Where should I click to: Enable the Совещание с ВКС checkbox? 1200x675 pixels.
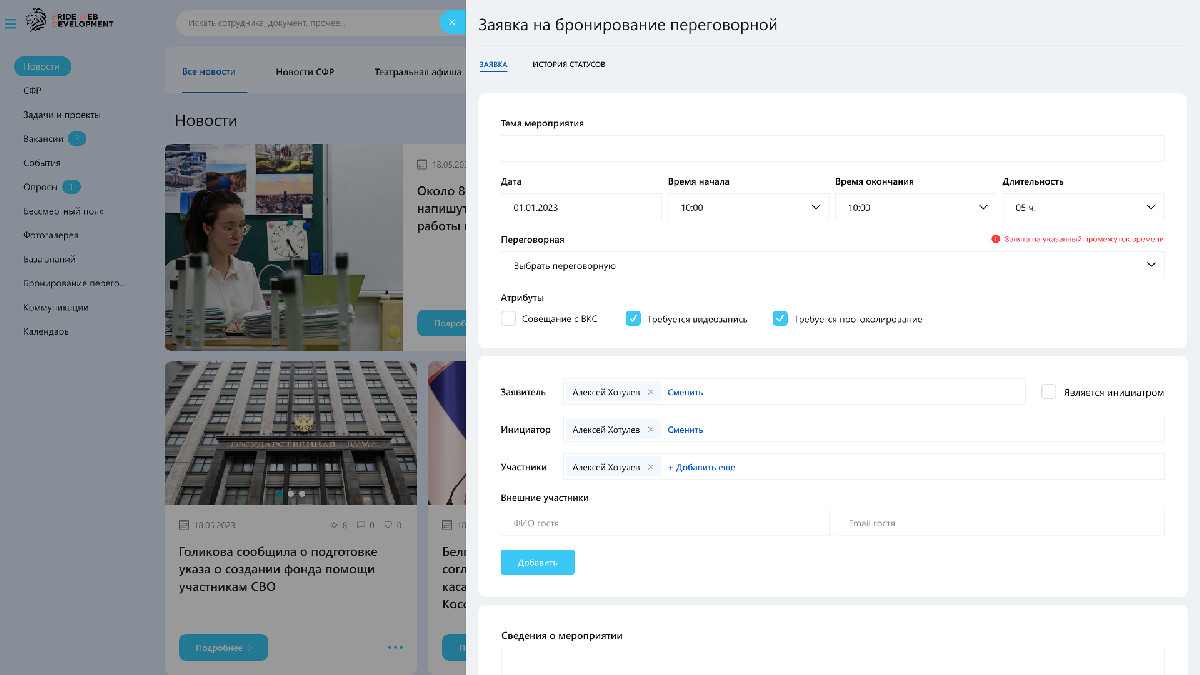pyautogui.click(x=508, y=319)
